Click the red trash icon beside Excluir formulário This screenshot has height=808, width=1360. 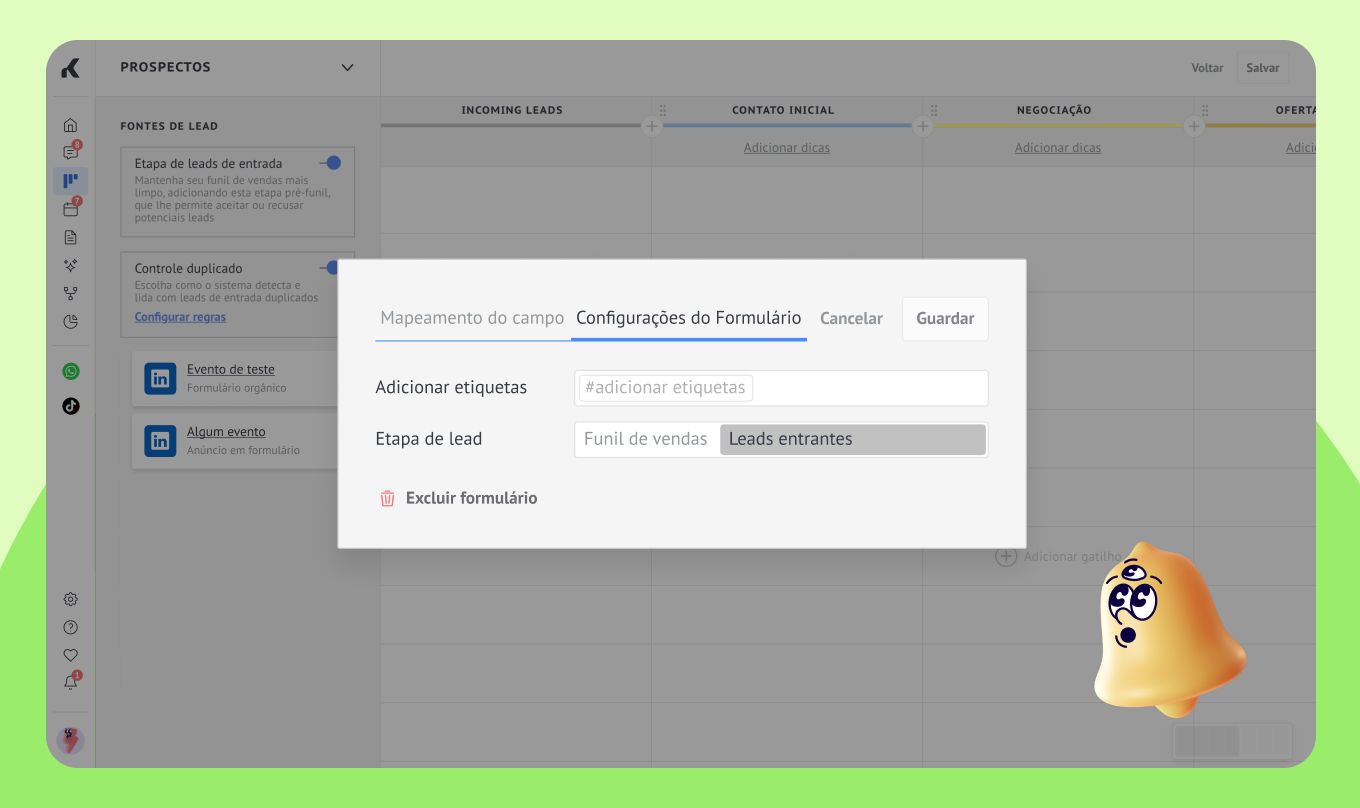coord(387,498)
